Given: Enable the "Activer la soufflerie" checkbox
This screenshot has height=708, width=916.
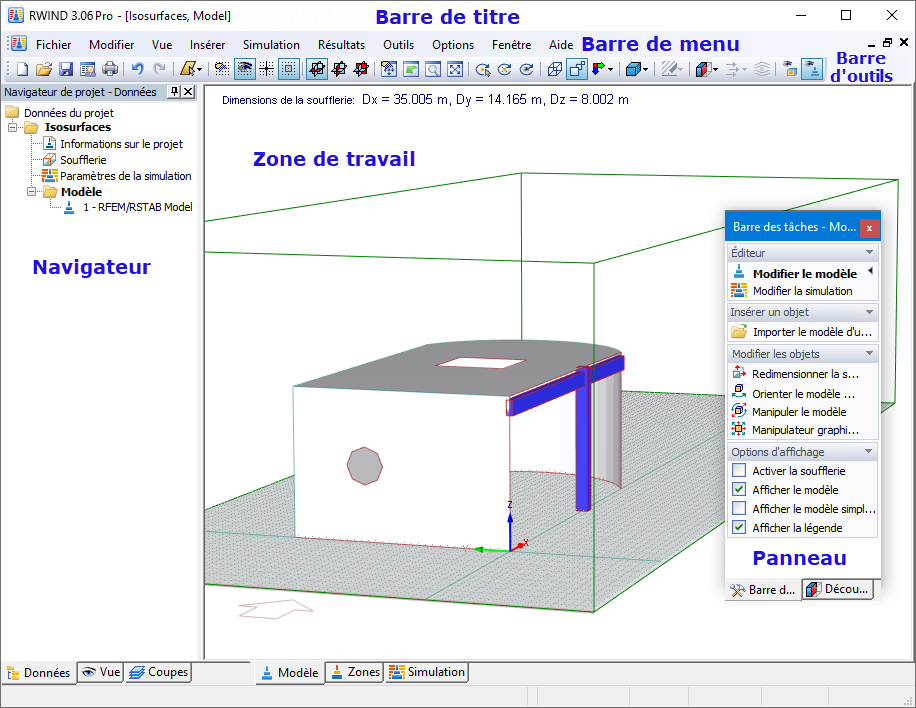Looking at the screenshot, I should pos(740,470).
